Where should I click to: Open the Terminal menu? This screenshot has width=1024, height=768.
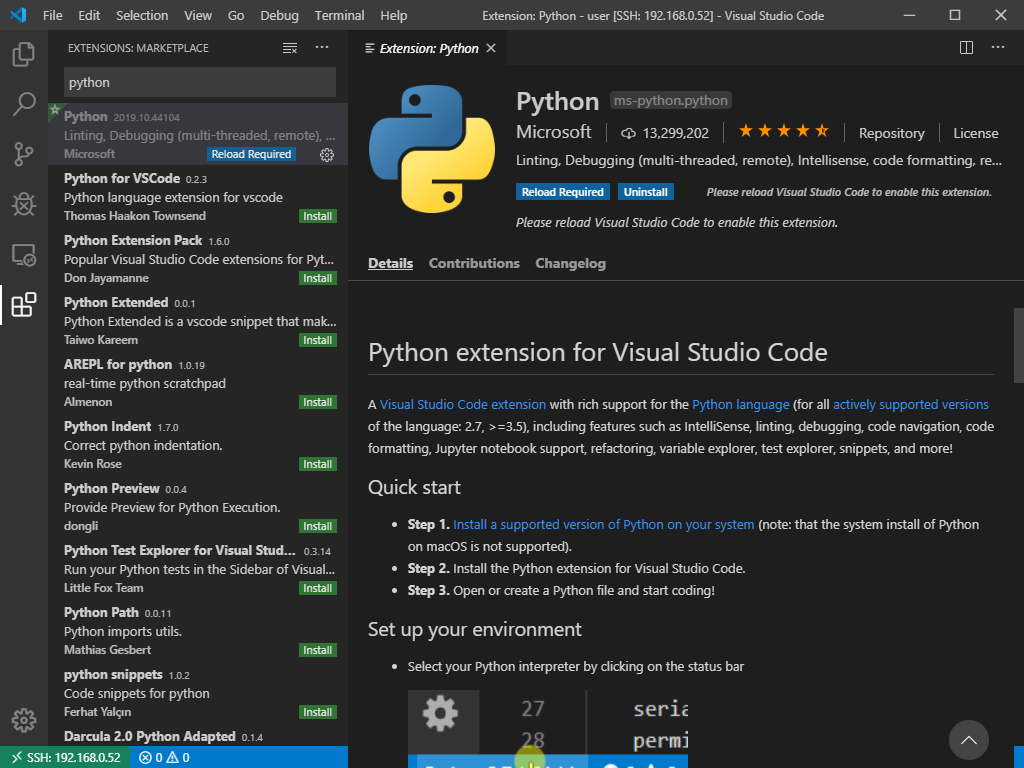coord(339,15)
